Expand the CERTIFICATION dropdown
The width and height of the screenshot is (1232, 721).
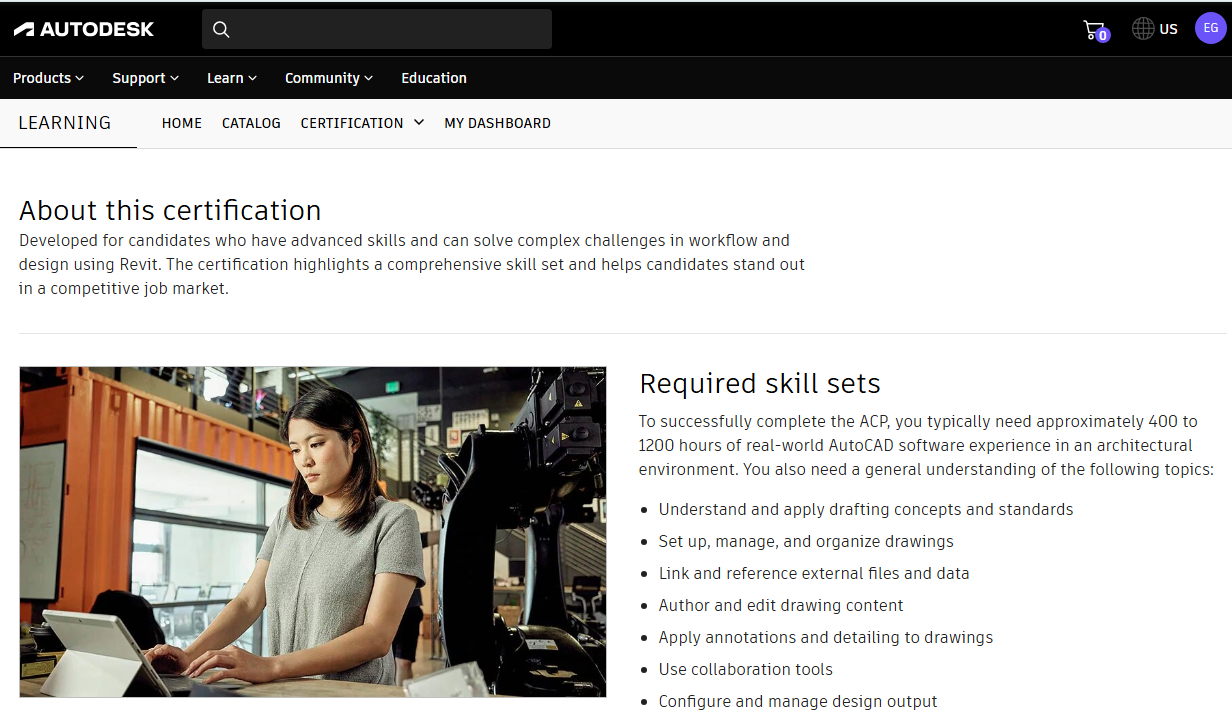pos(362,123)
